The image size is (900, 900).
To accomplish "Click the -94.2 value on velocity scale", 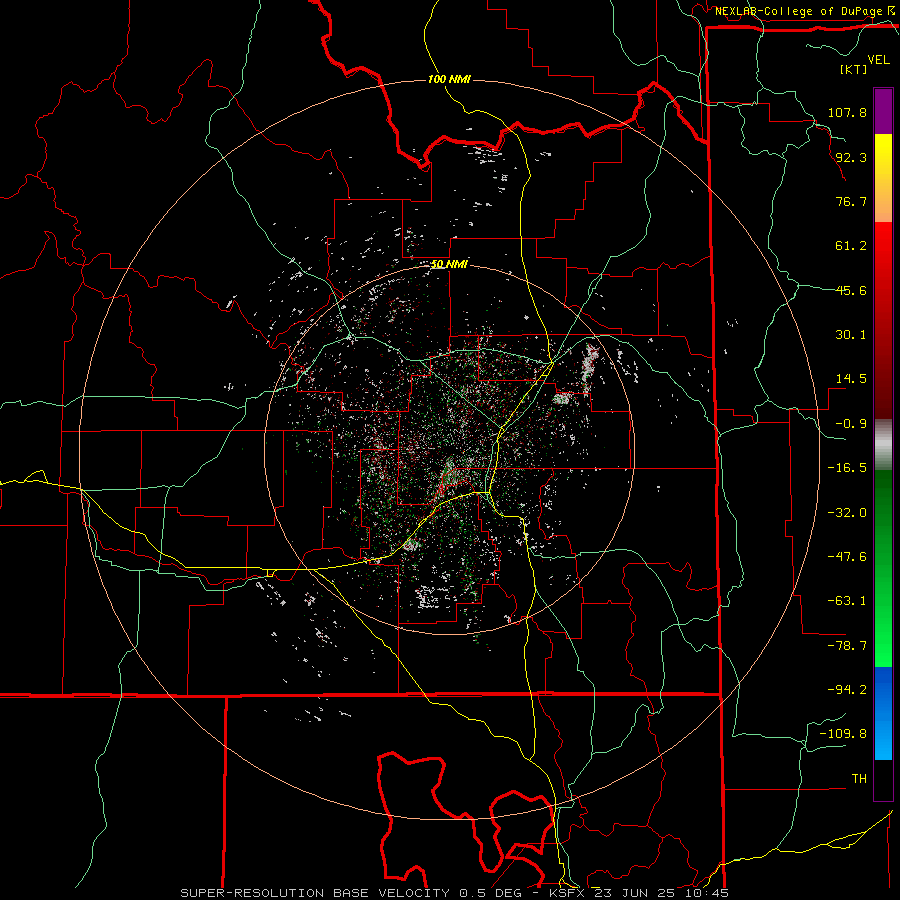I will pos(847,690).
